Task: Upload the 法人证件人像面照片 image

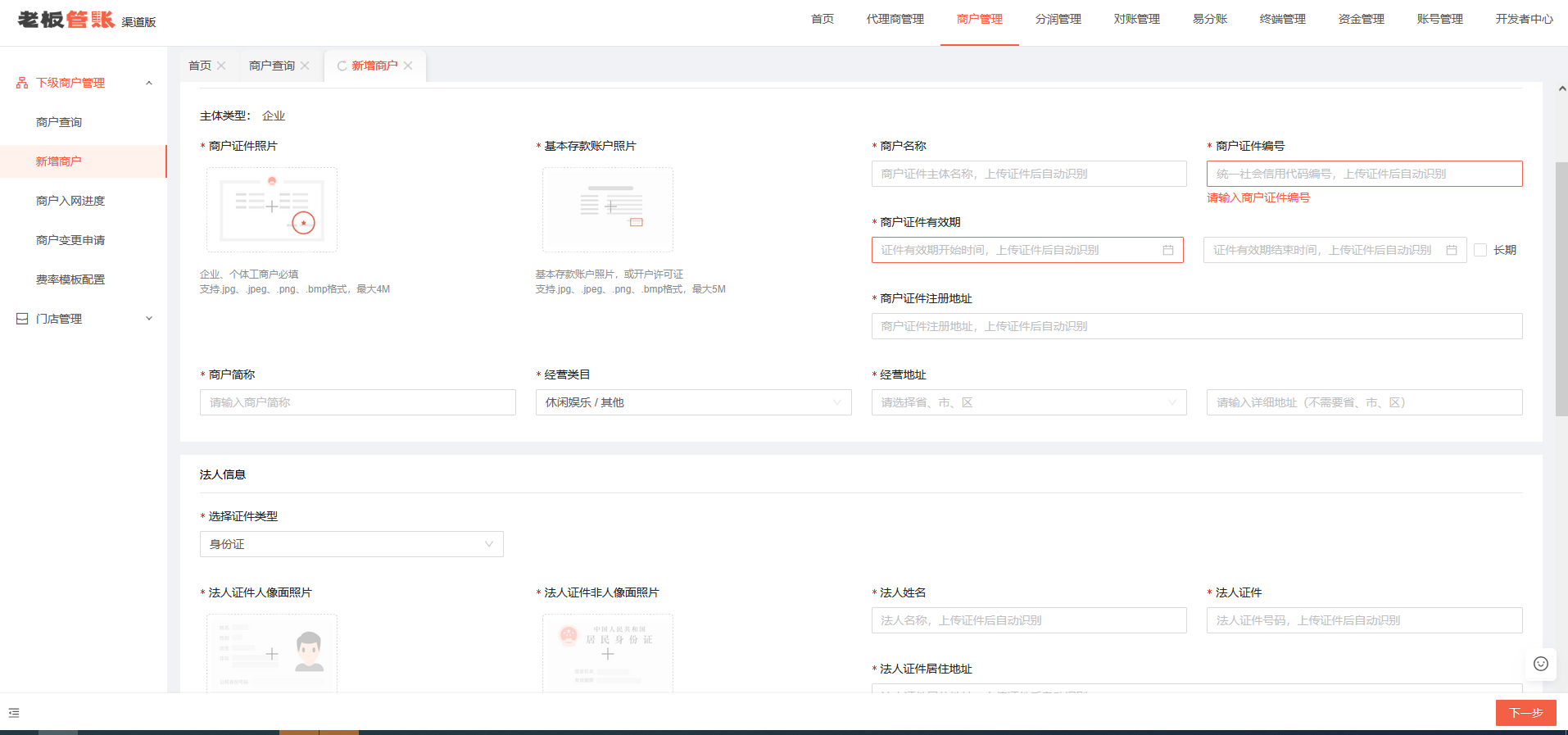Action: coord(272,653)
